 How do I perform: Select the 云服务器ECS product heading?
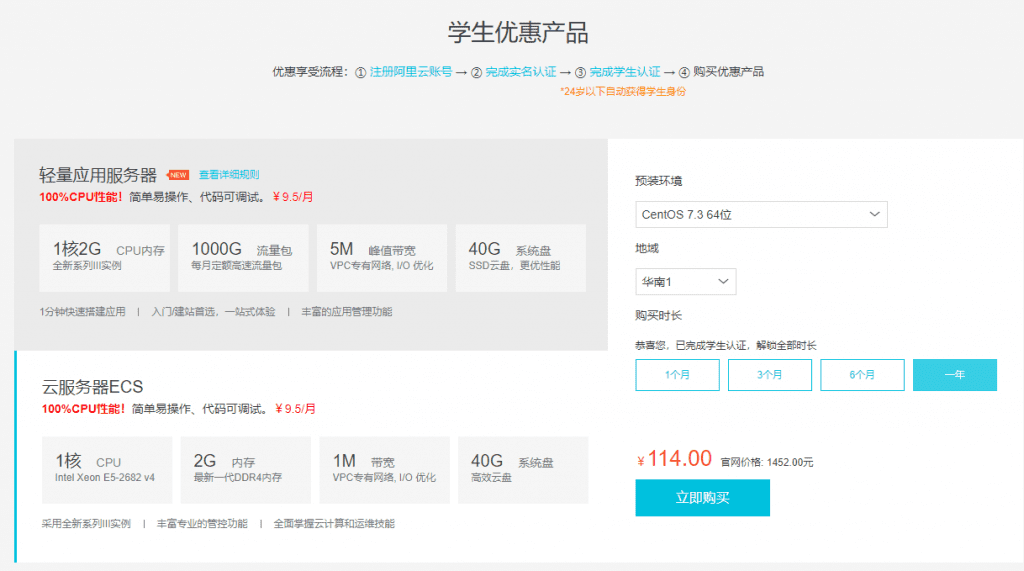[x=92, y=387]
